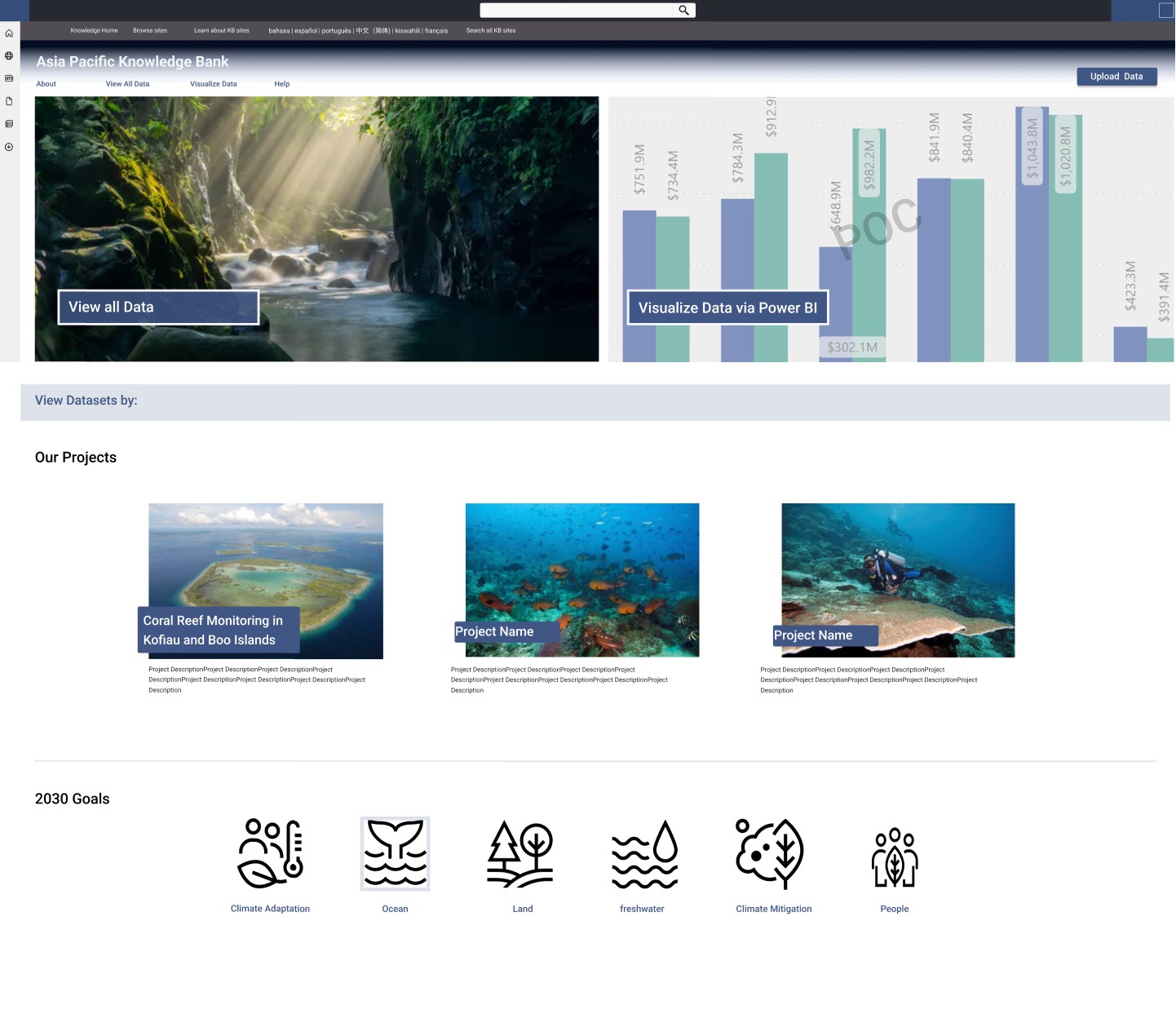Click the card view icon in the sidebar
Screen dimensions: 1176x1036
point(8,77)
